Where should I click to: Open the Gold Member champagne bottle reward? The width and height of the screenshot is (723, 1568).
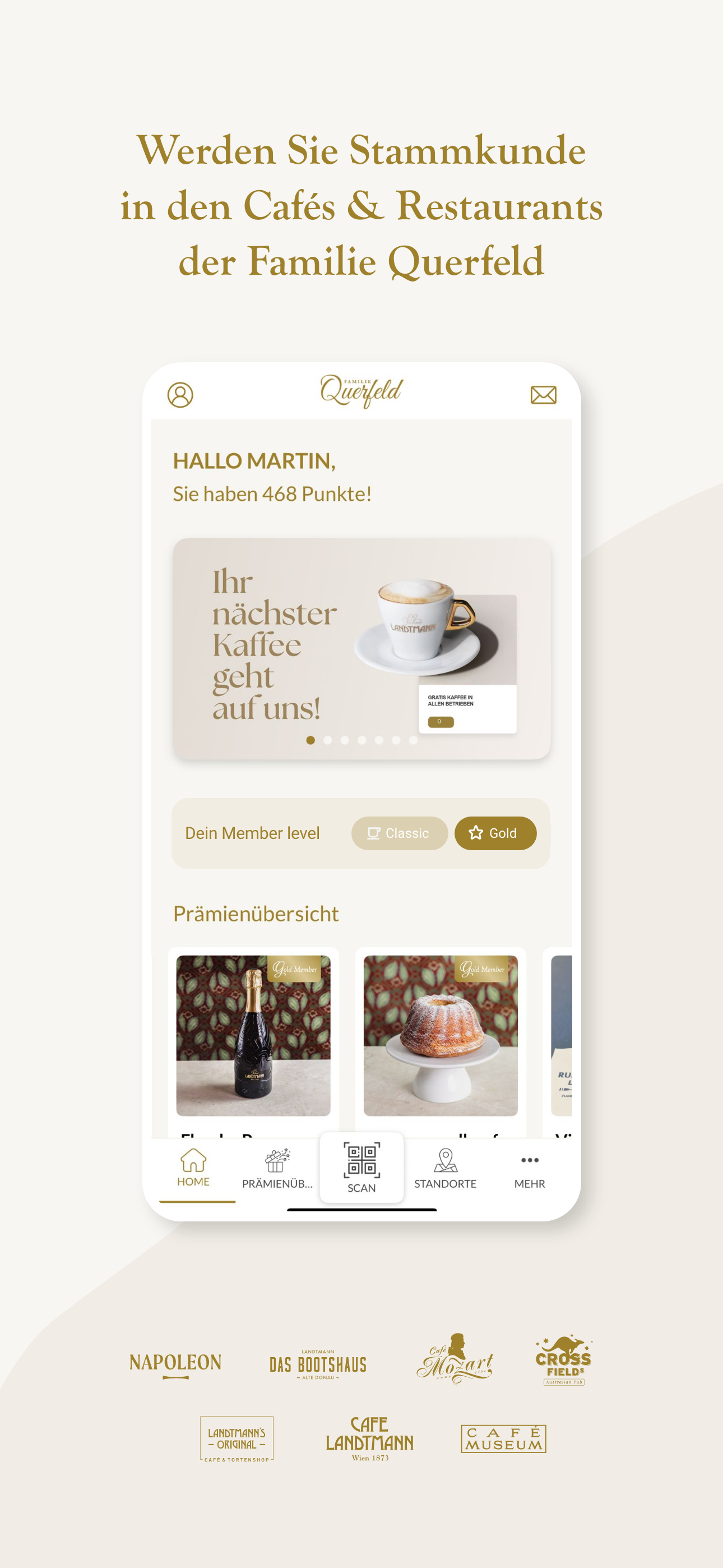pyautogui.click(x=253, y=1042)
